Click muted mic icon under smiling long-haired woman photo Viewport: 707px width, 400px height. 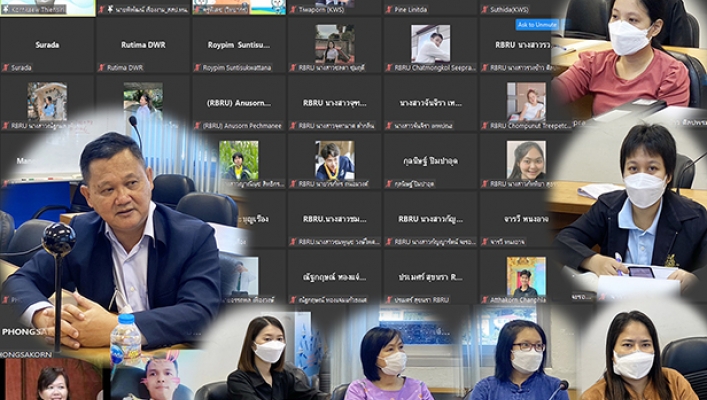coord(485,184)
